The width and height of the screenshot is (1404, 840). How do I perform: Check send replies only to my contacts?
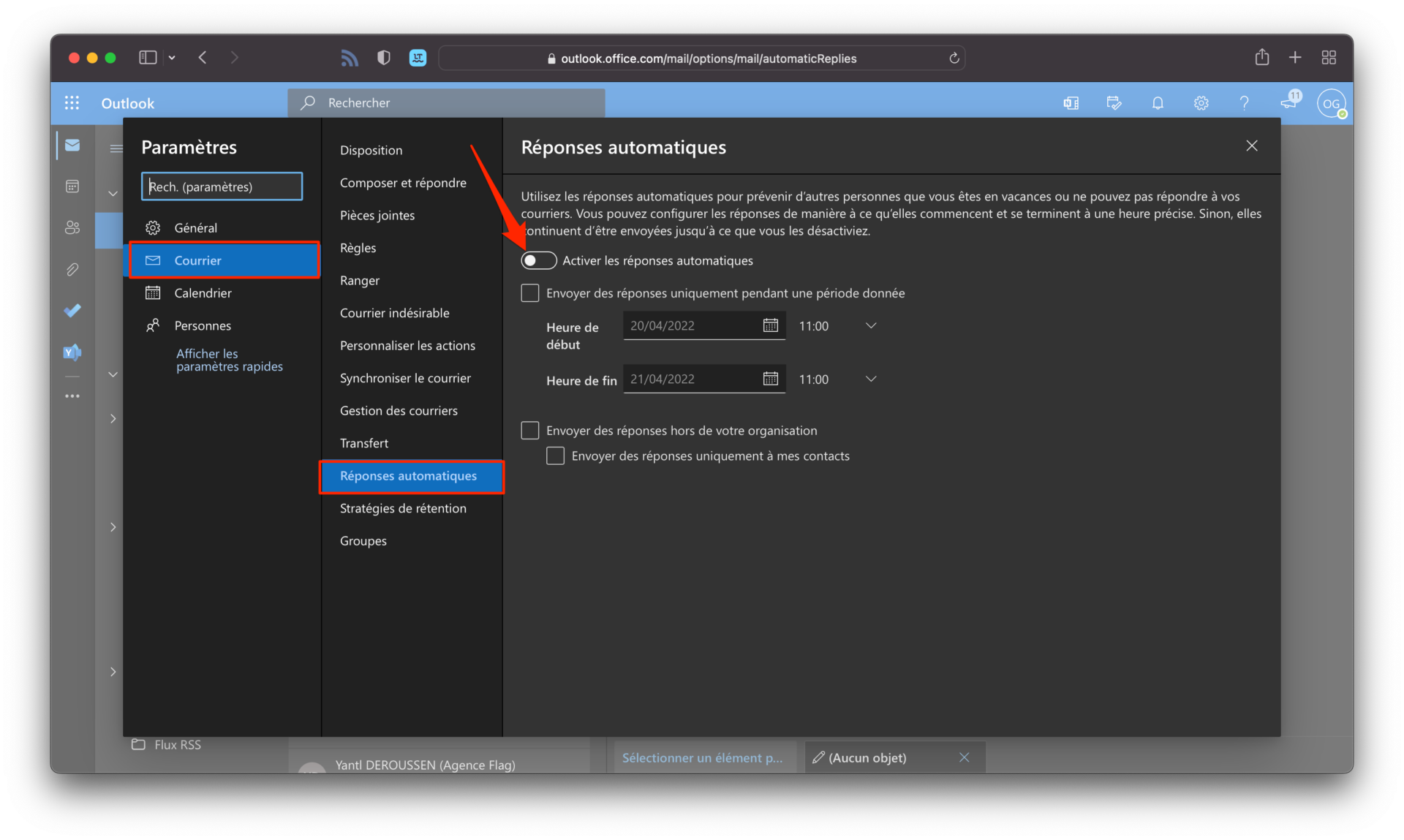[x=556, y=456]
